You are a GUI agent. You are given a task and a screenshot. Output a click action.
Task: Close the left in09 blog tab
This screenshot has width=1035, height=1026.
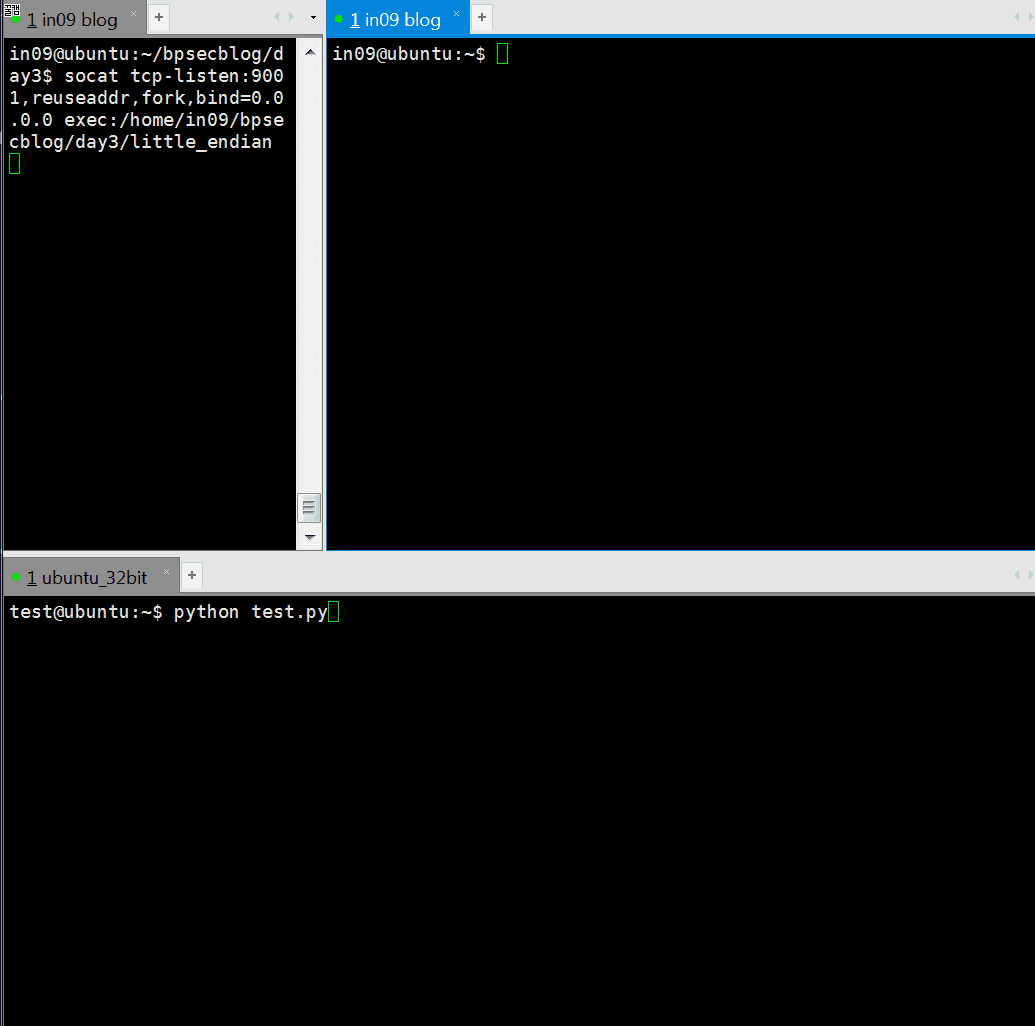click(x=133, y=14)
